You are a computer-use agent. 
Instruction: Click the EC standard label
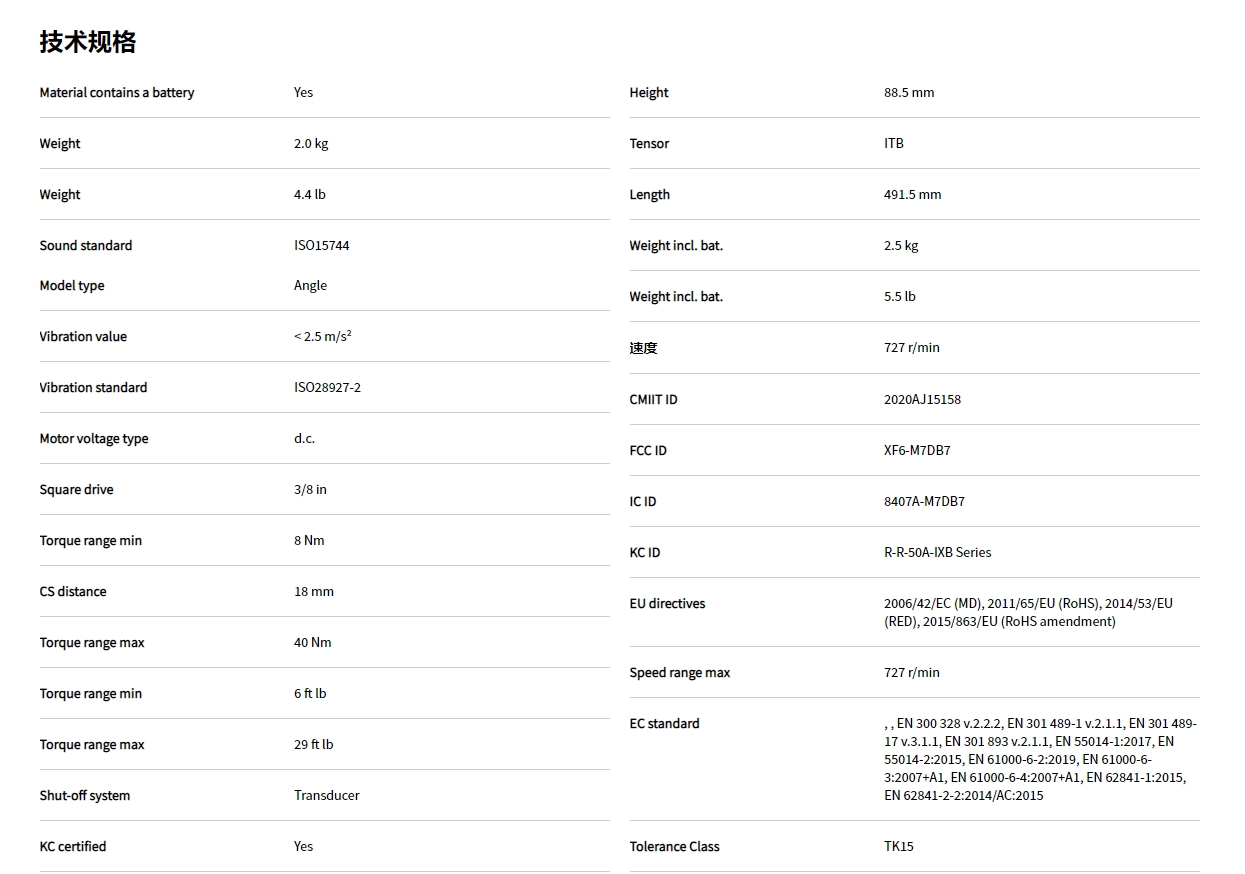click(664, 723)
